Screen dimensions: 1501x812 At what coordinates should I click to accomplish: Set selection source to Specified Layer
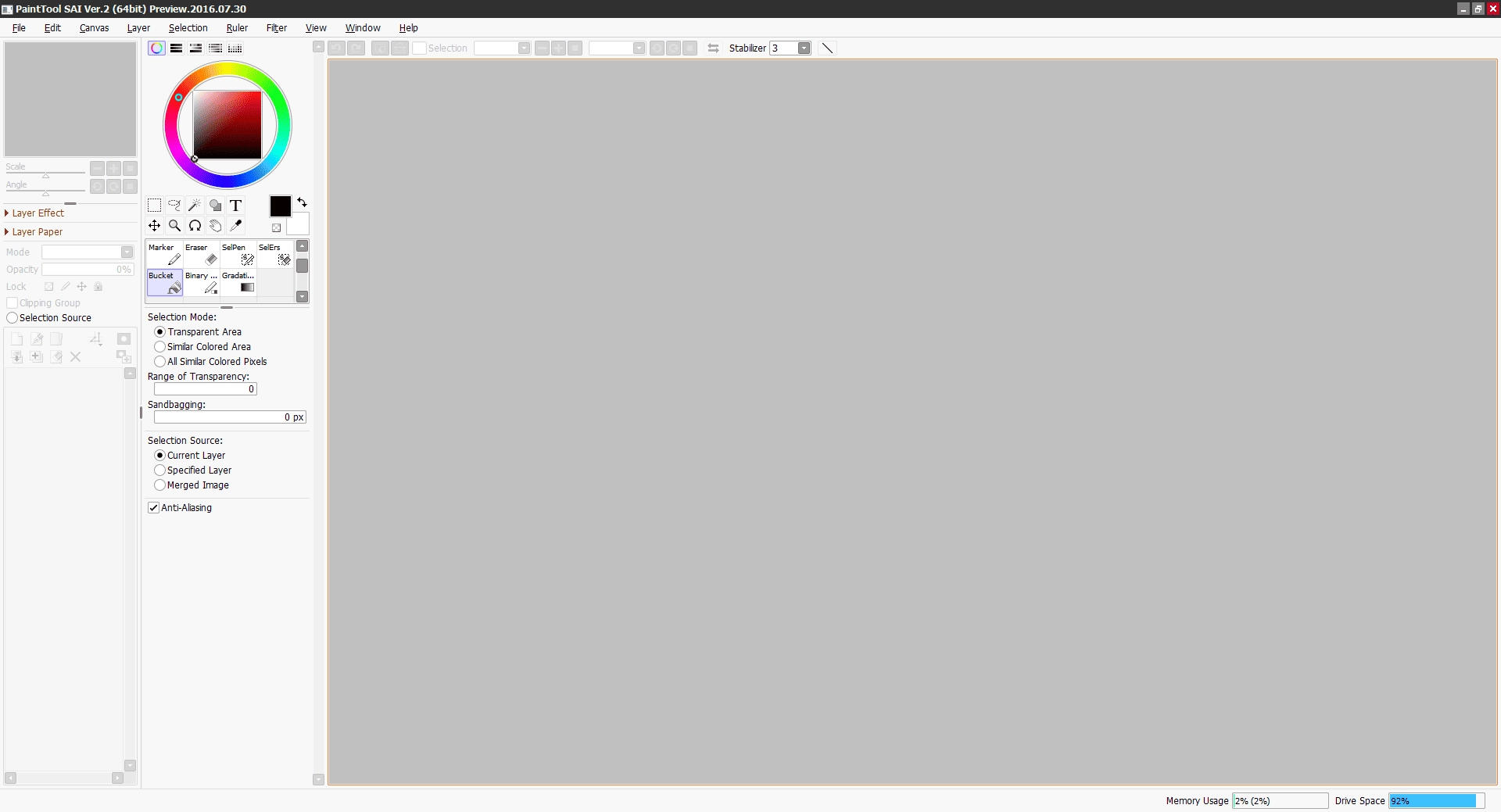tap(193, 470)
